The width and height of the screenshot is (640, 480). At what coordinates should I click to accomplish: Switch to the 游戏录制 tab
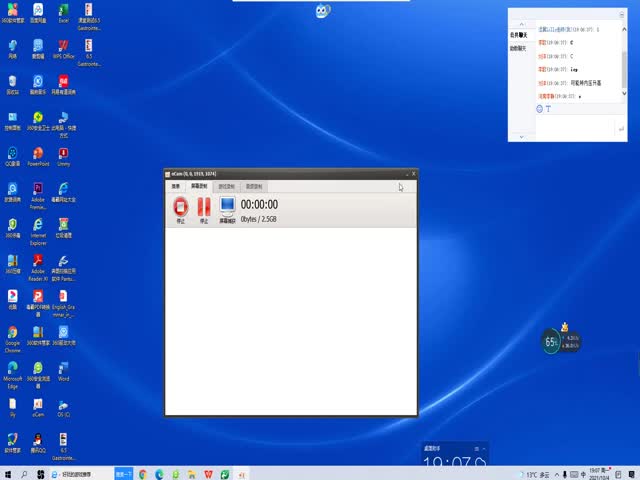pos(227,186)
